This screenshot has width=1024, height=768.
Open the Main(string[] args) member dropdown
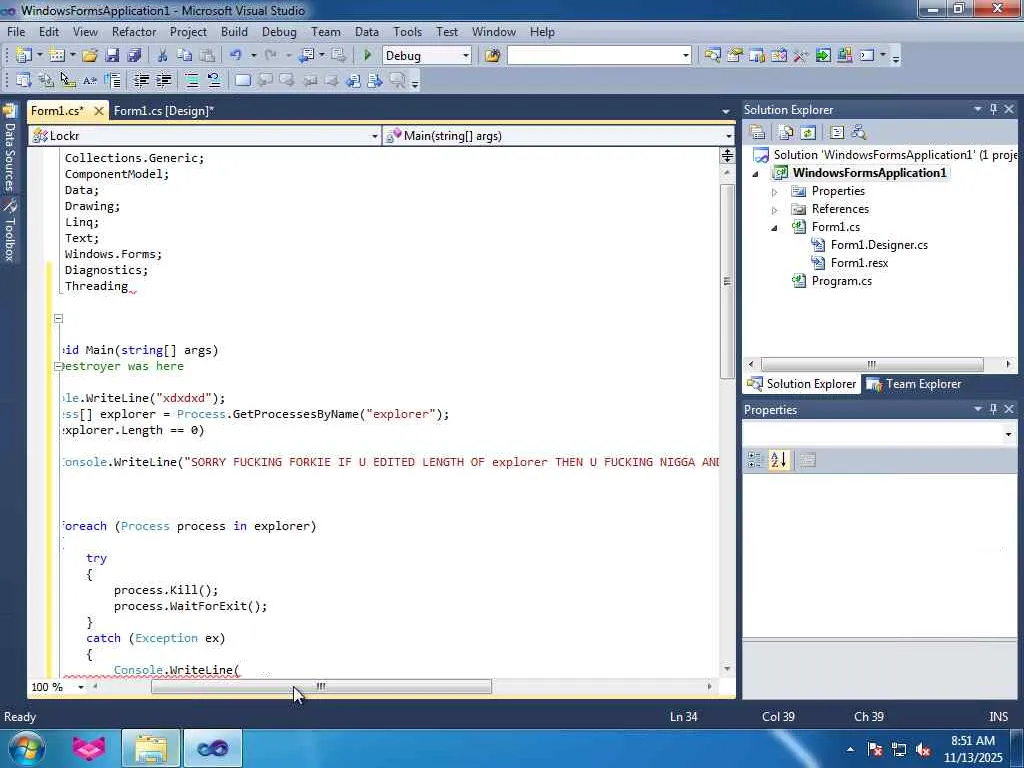click(728, 136)
